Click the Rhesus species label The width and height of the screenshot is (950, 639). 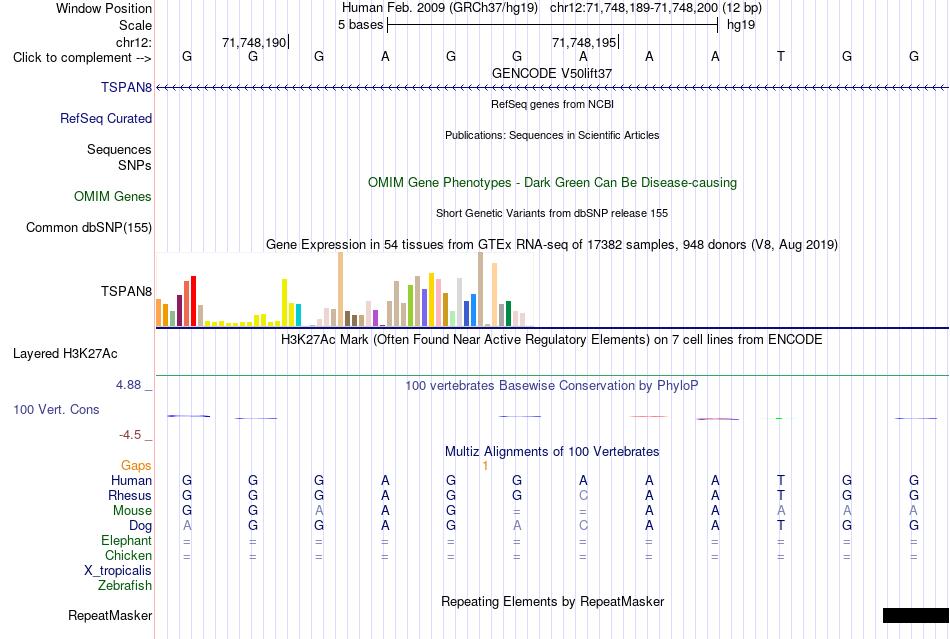(x=130, y=495)
